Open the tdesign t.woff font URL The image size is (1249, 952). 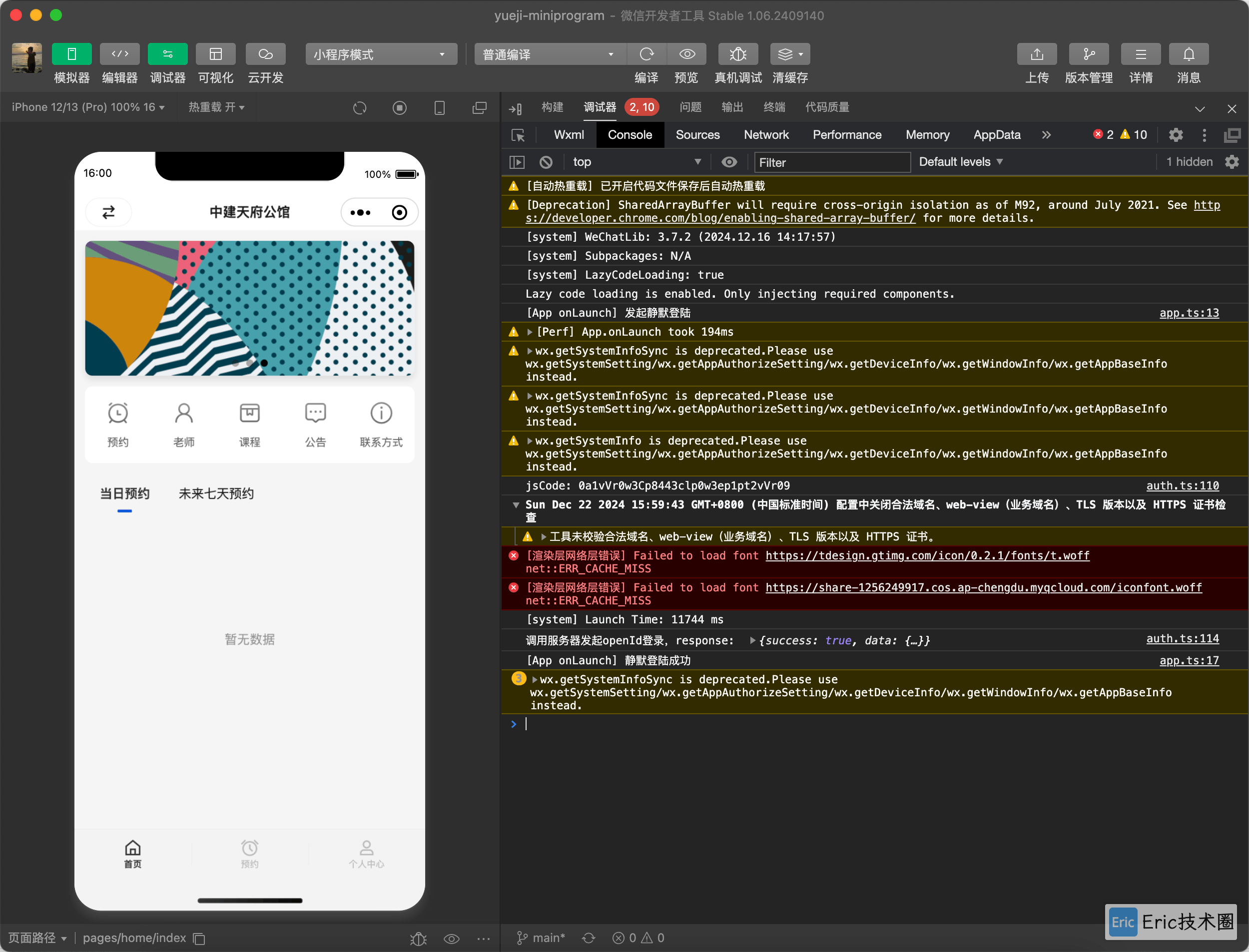(927, 556)
